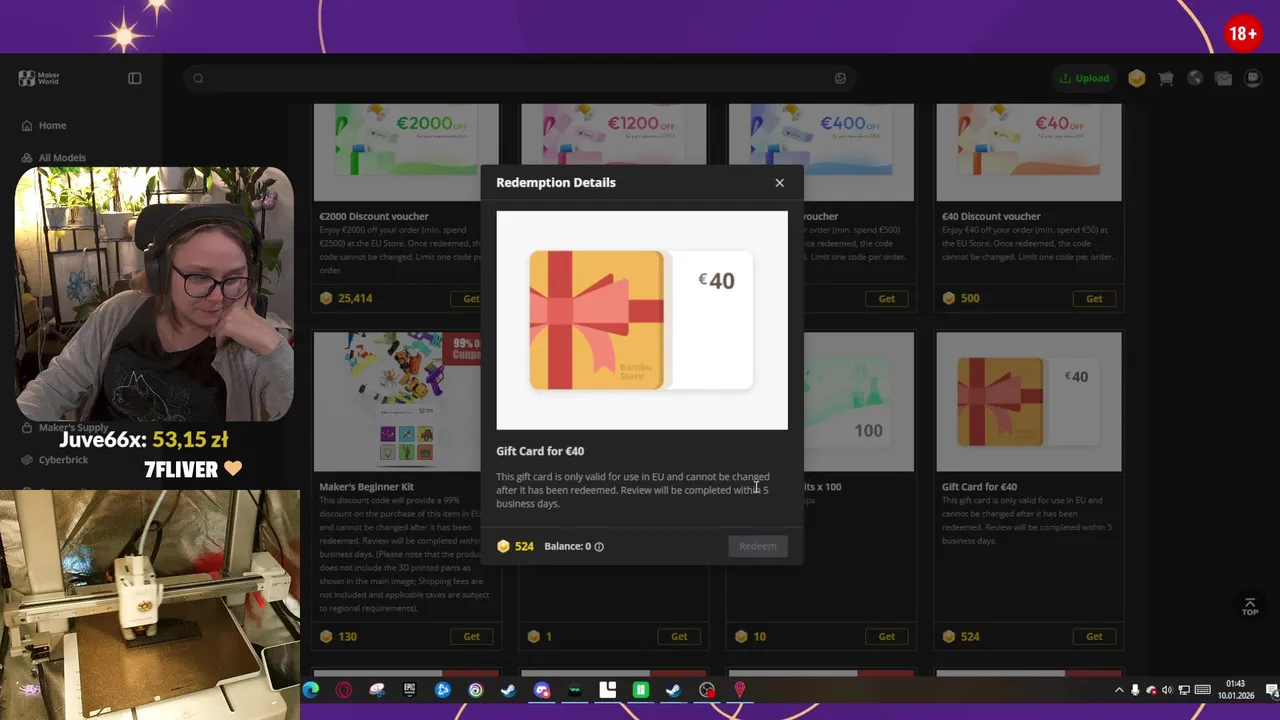Viewport: 1280px width, 720px height.
Task: Click the Gift Card for €40 grid thumbnail
Action: (x=1029, y=402)
